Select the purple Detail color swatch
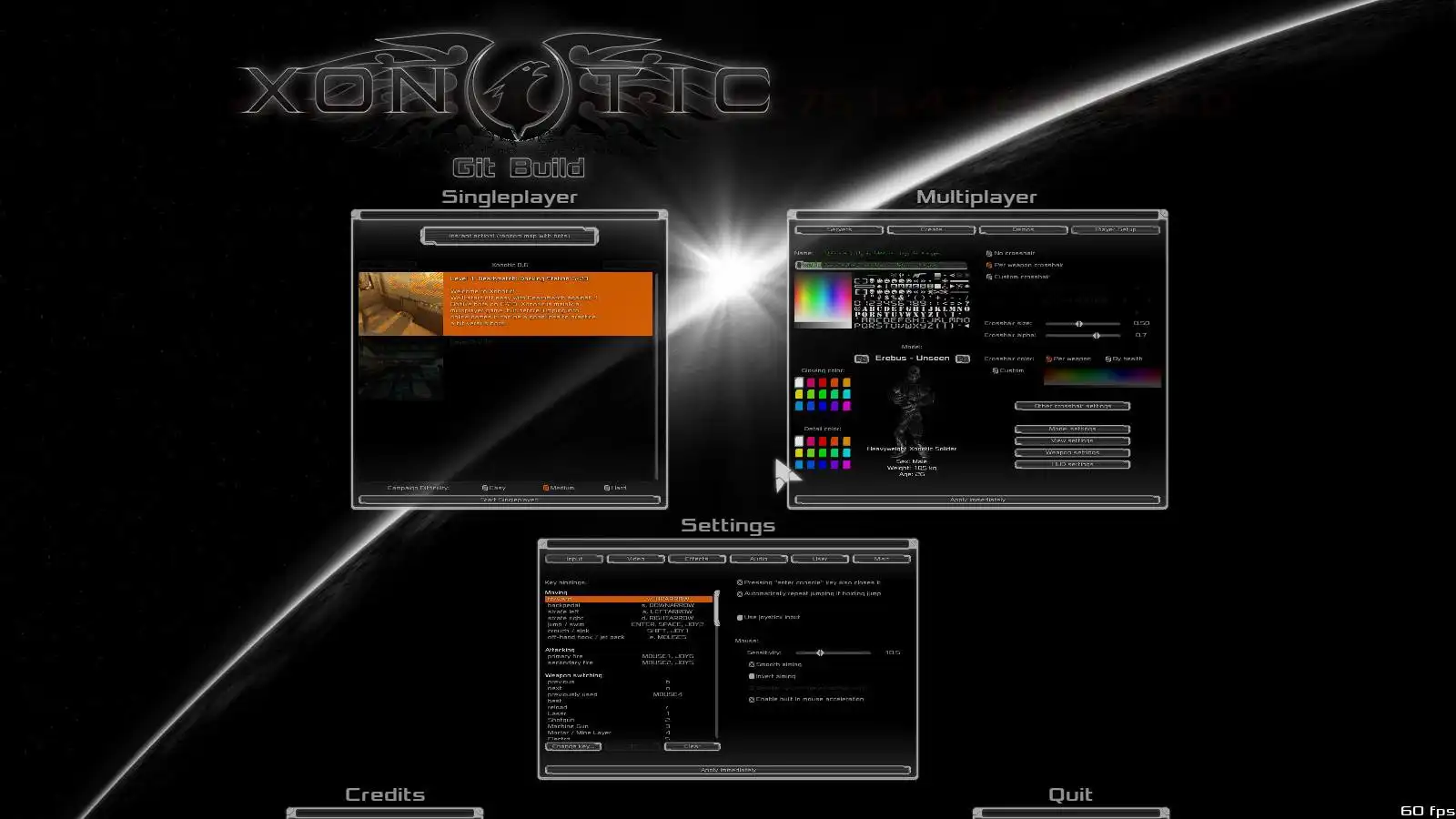 (834, 464)
